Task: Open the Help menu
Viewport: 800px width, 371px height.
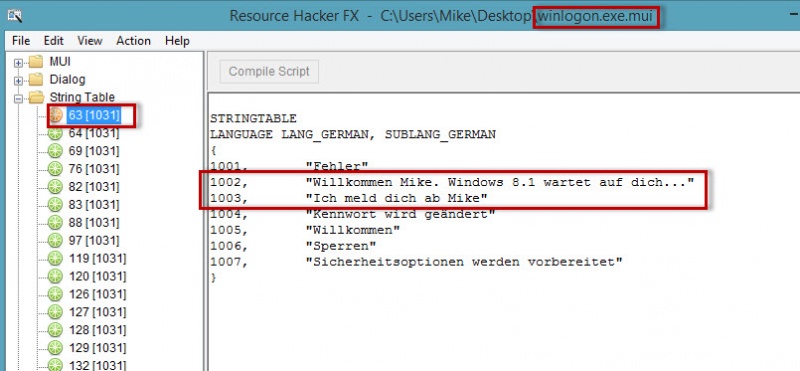Action: coord(177,41)
